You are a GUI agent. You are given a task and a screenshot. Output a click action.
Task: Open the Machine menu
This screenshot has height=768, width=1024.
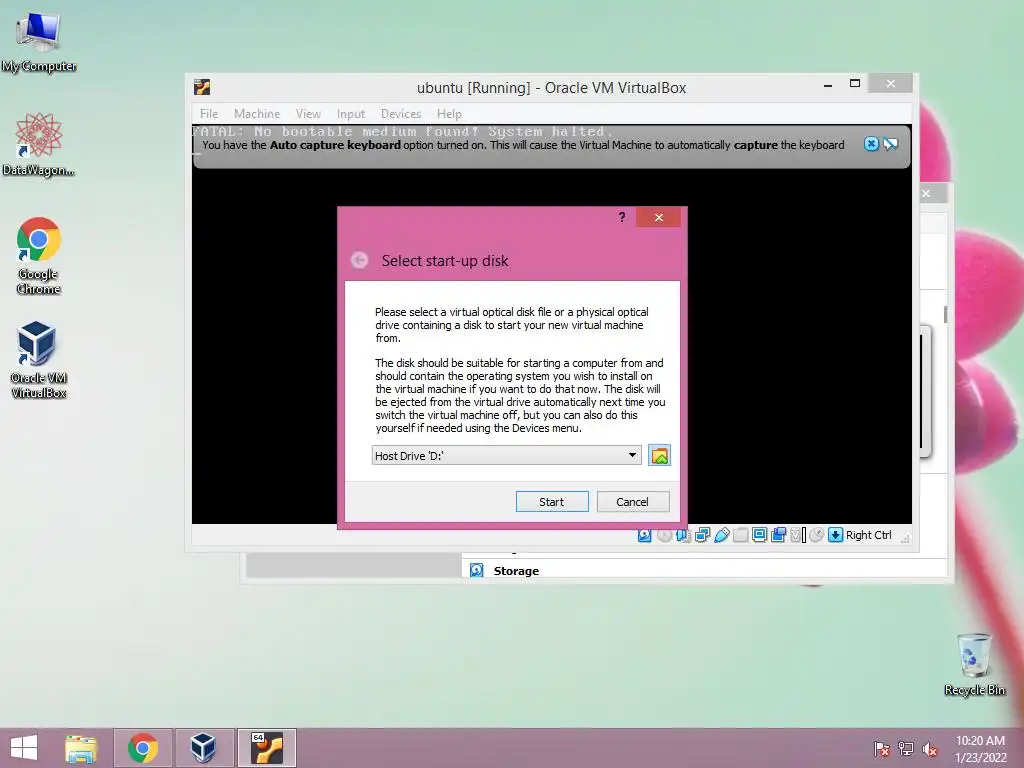pyautogui.click(x=257, y=114)
